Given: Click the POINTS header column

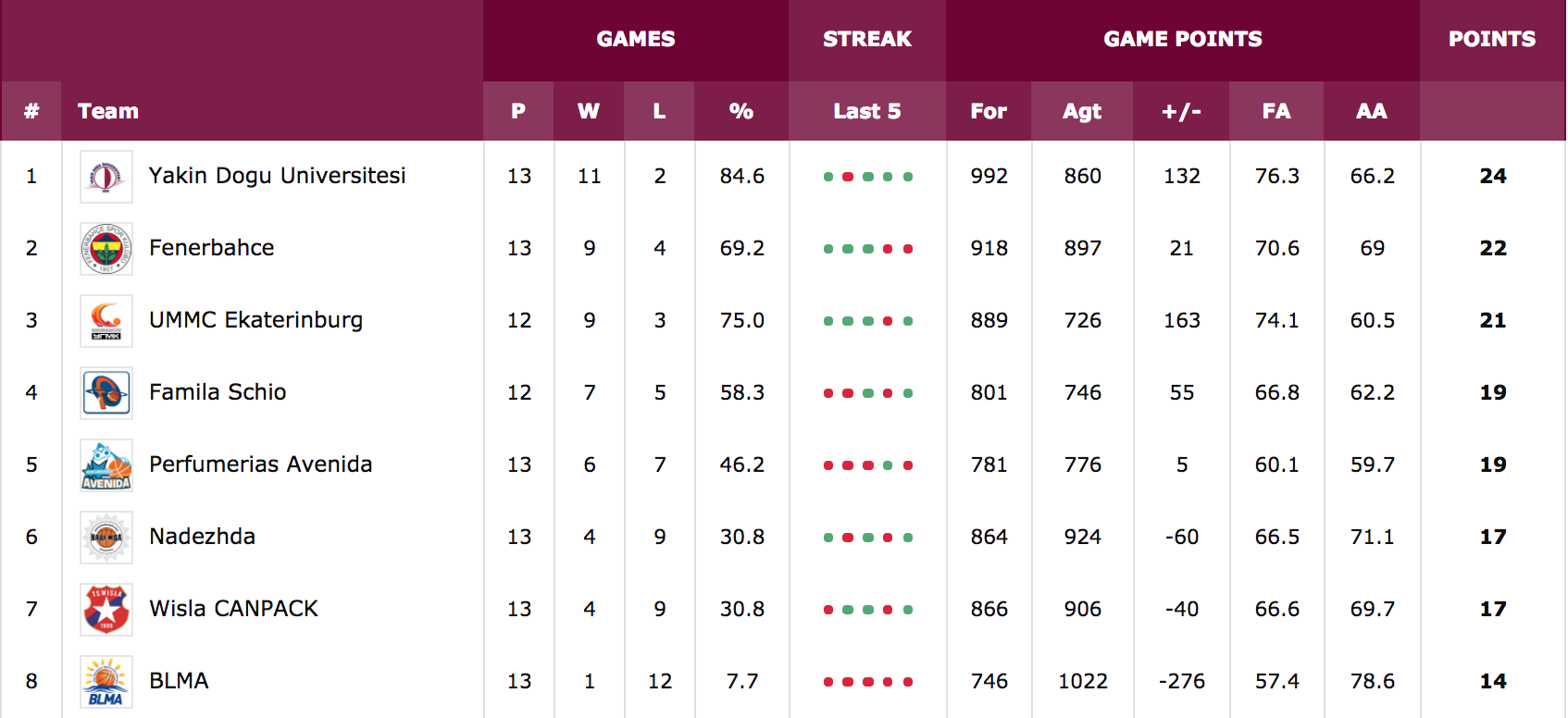Looking at the screenshot, I should tap(1492, 39).
